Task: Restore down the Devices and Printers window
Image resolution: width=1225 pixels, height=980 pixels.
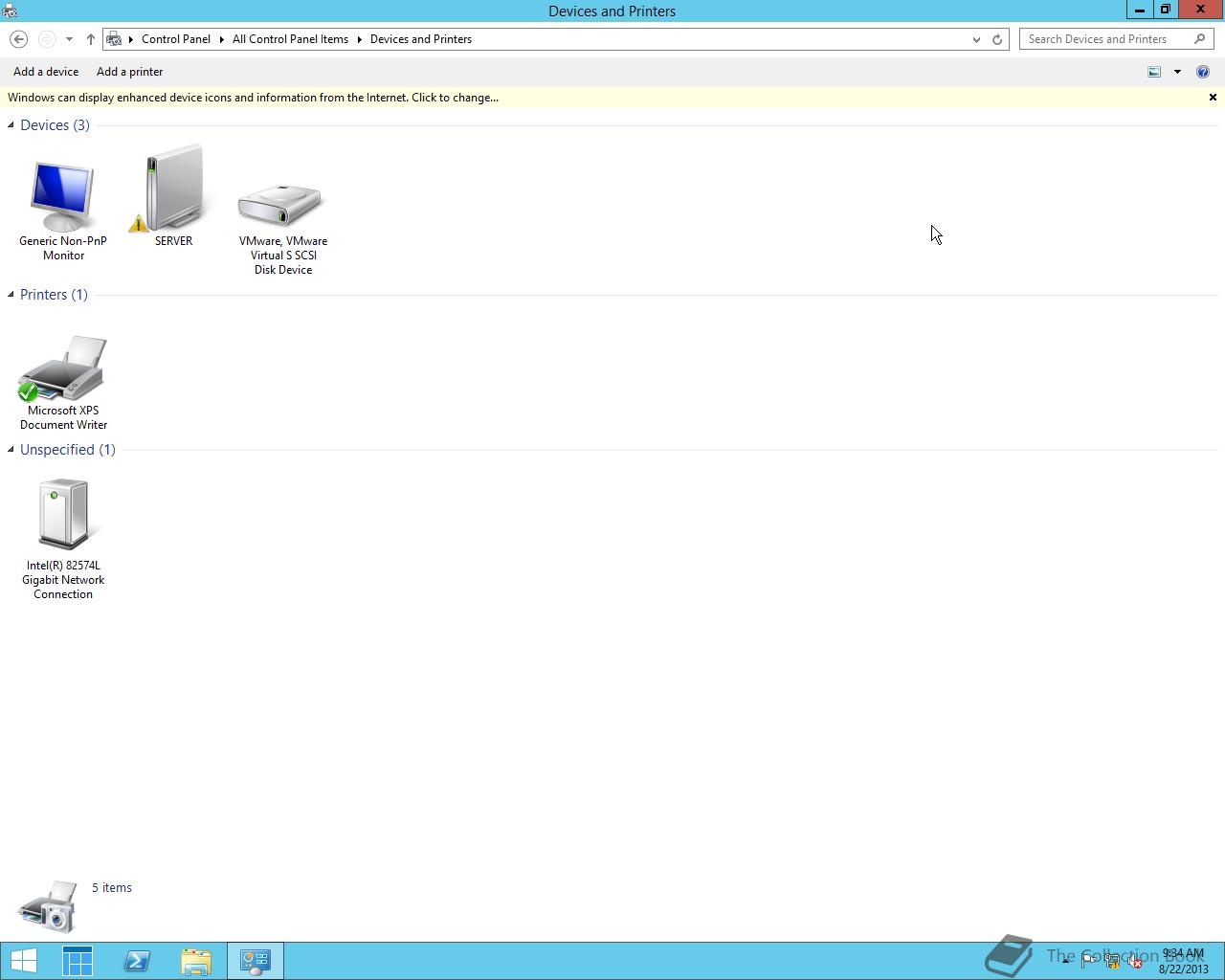Action: 1165,10
